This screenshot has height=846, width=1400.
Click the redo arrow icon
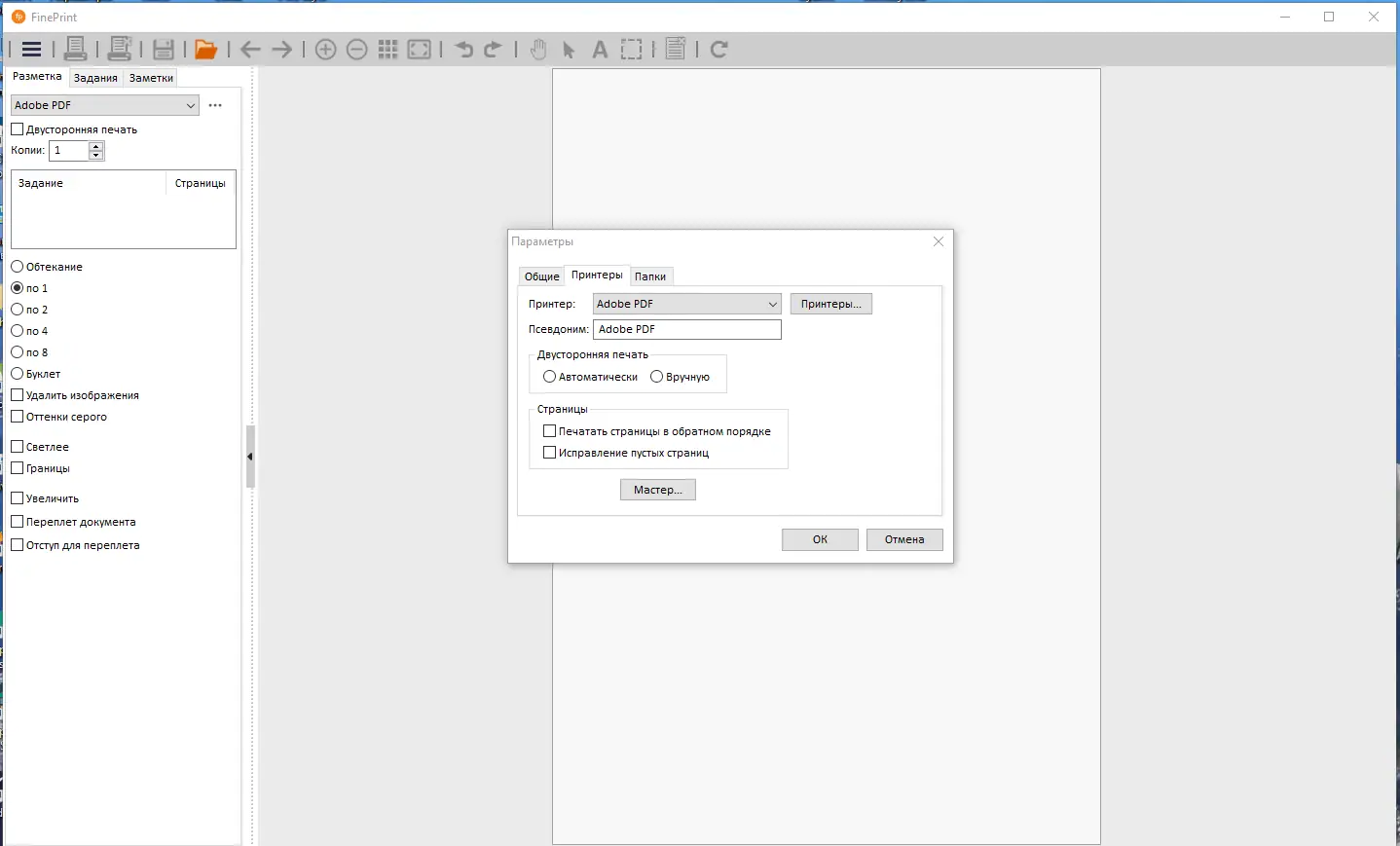[494, 50]
